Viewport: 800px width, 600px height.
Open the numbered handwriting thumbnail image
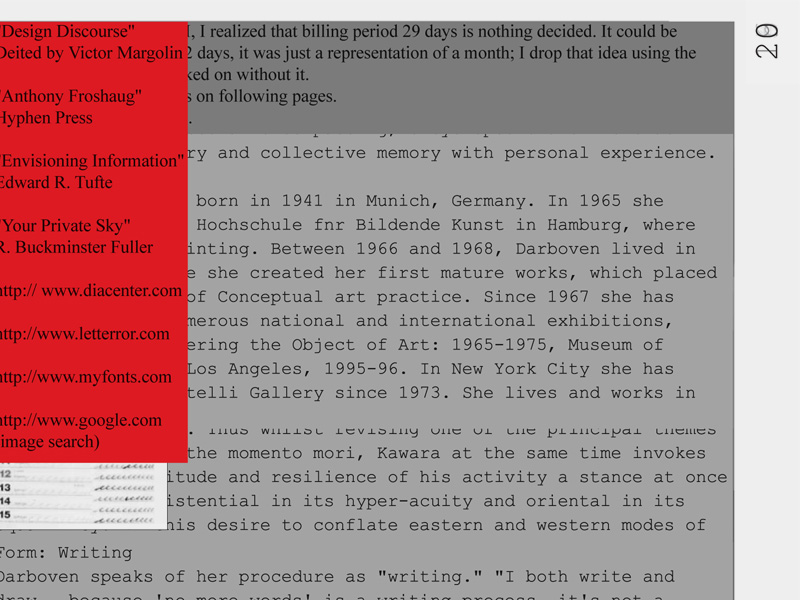point(83,495)
